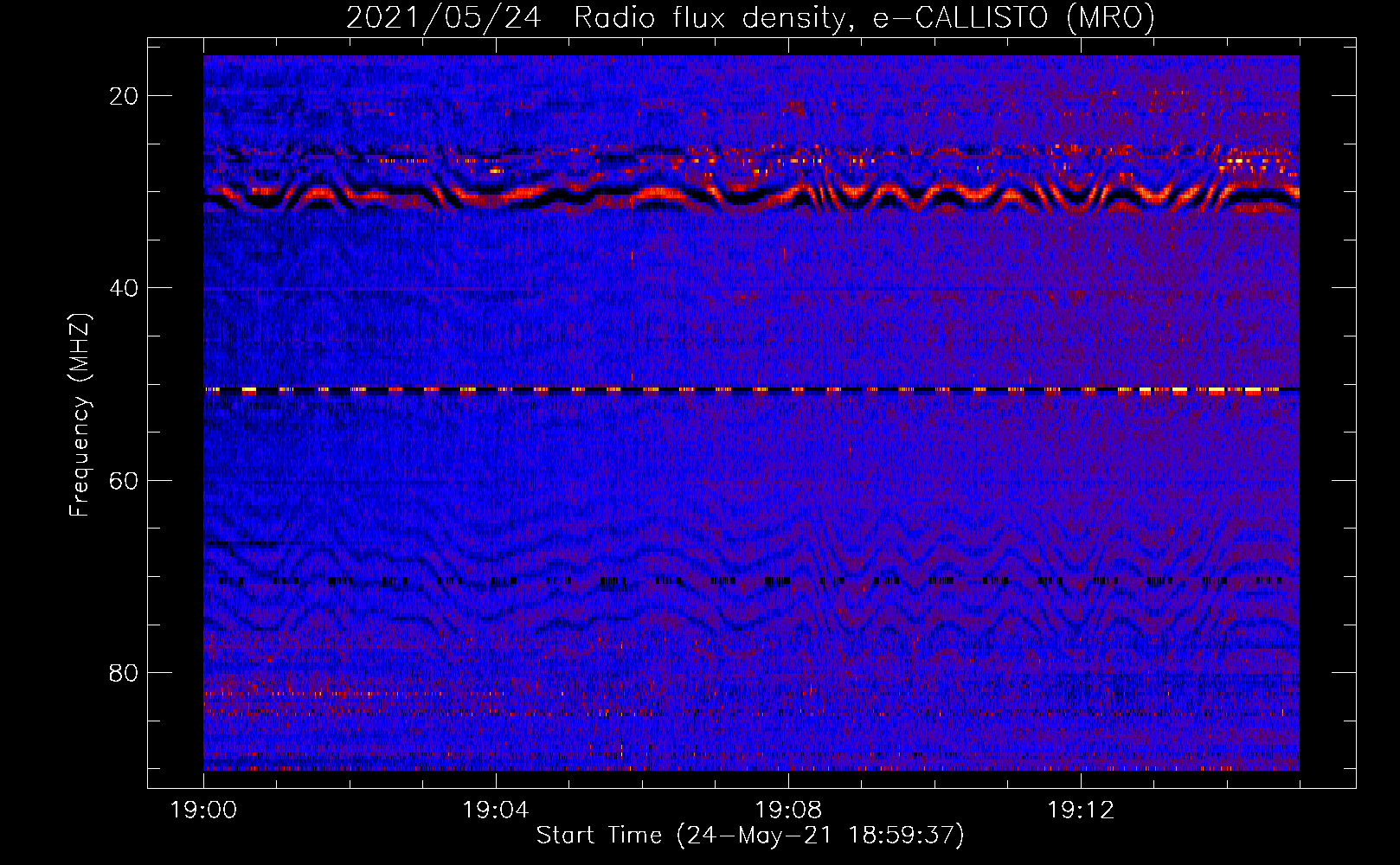Viewport: 1400px width, 865px height.
Task: Click the plot title '2021/05/24 Radio flux density, e-CALLISTO (MRO)'
Action: pyautogui.click(x=750, y=18)
